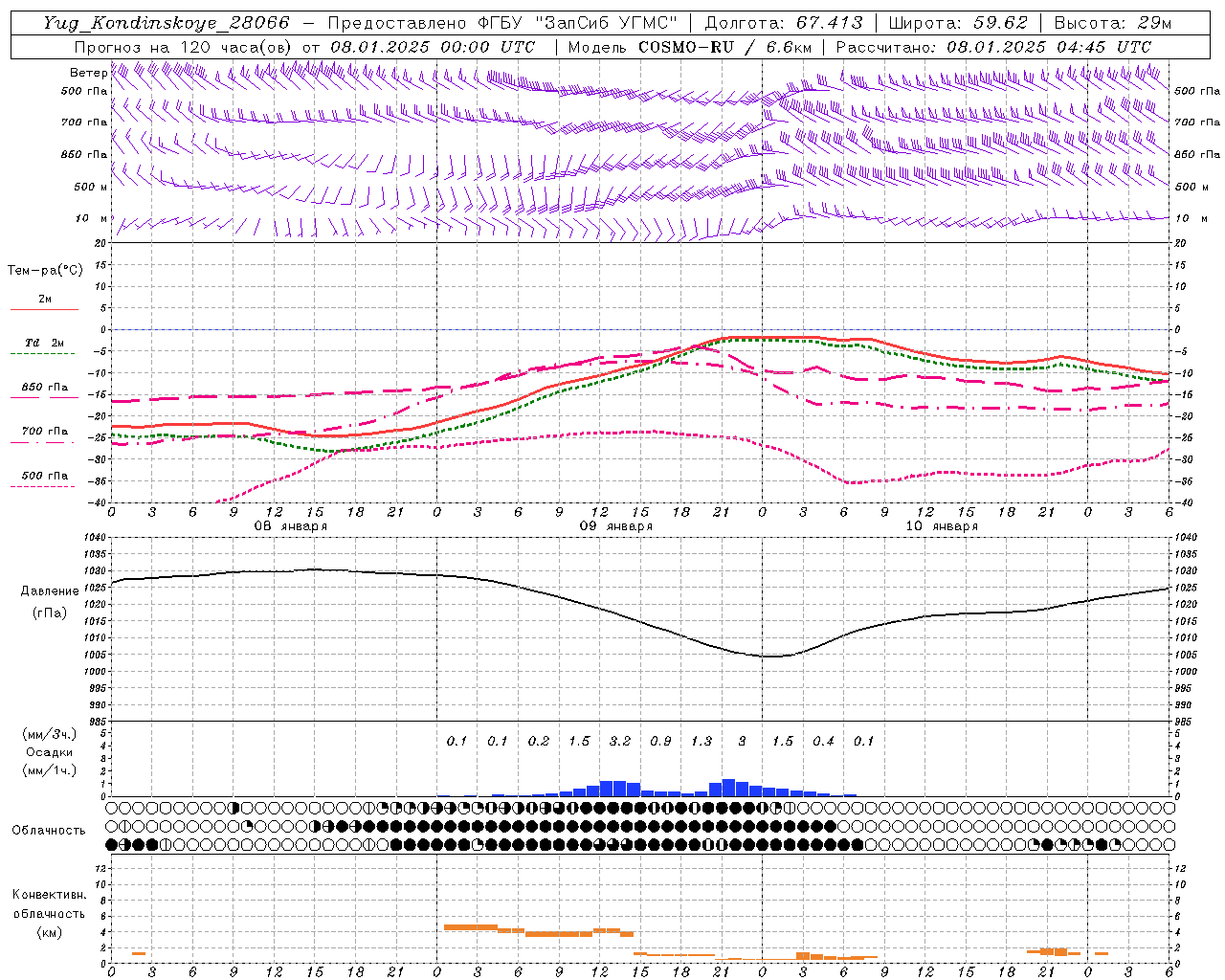
Task: Click dotted line sample below 500 гПа legend
Action: [44, 486]
